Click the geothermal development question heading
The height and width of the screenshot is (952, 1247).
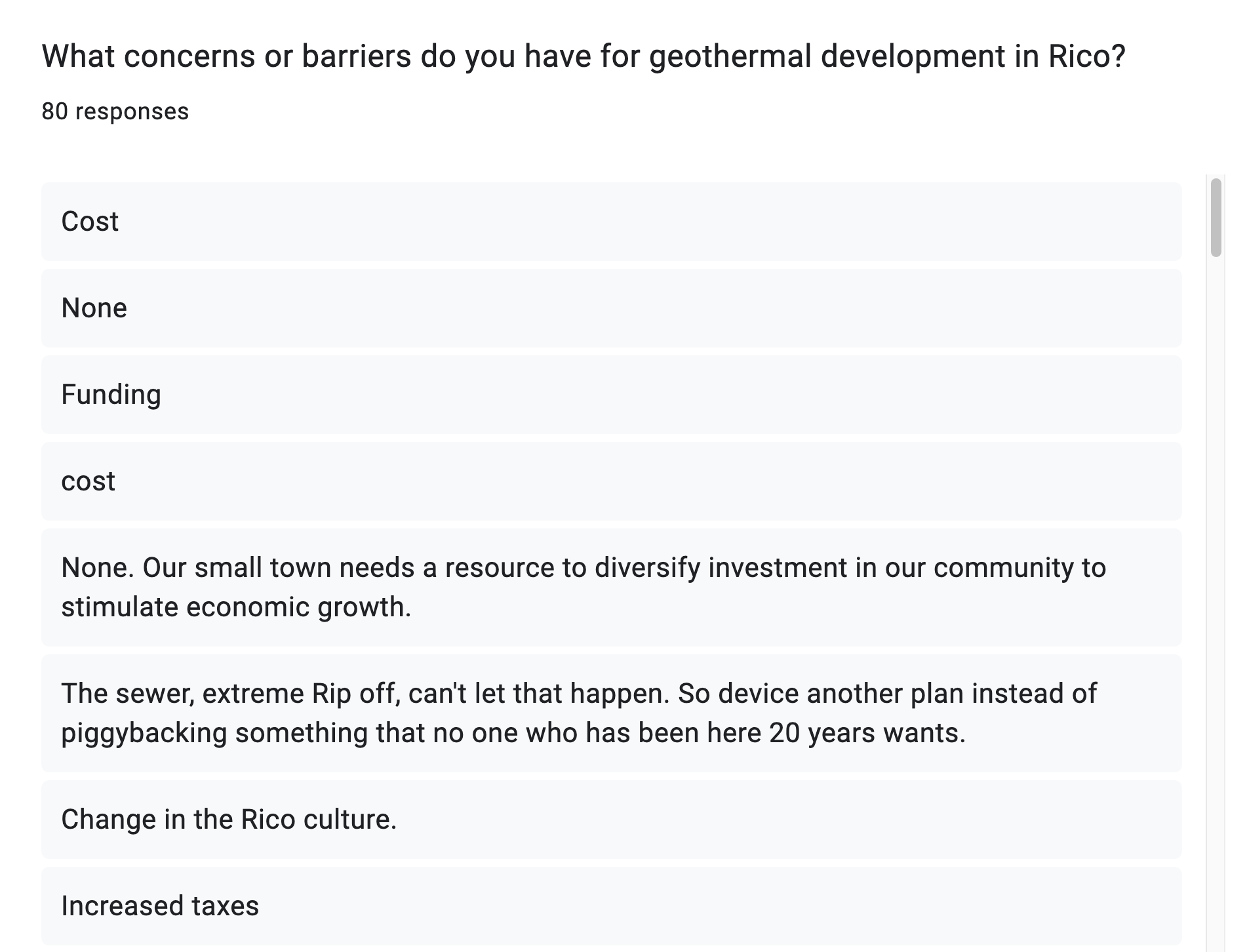(584, 56)
